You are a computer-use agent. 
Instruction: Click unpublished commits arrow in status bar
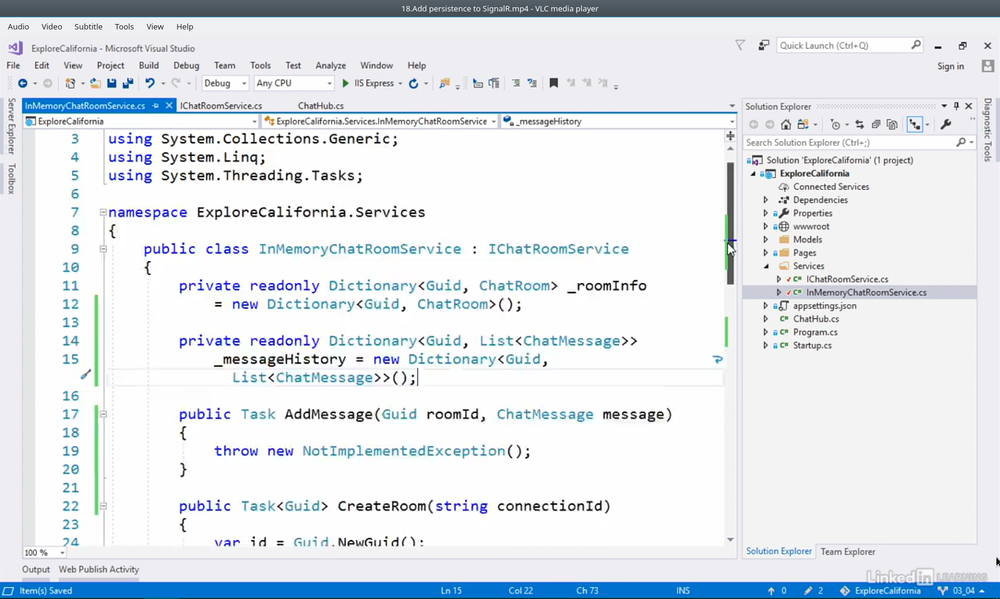pos(771,591)
